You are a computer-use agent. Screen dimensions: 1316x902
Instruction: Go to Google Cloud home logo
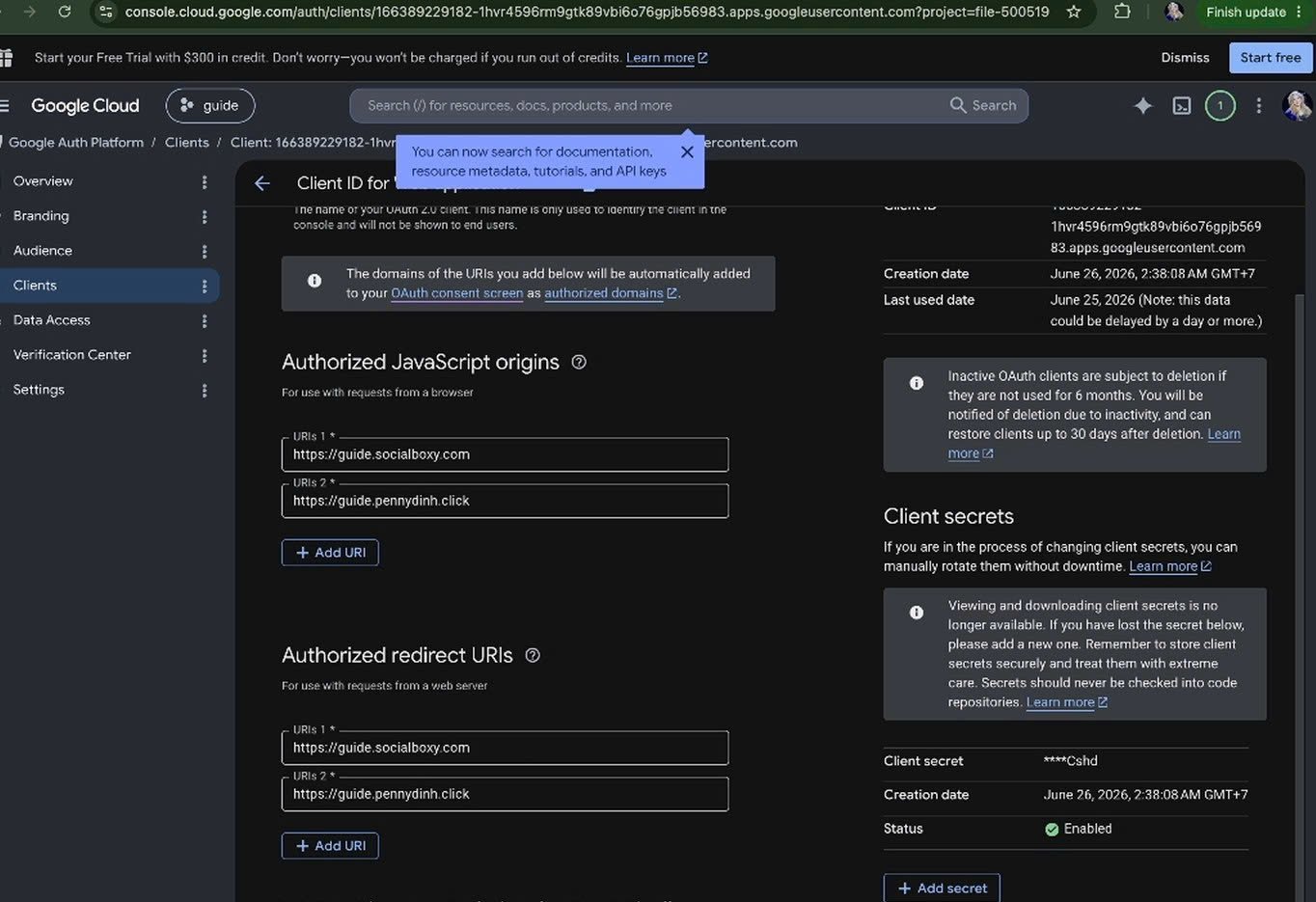pos(85,105)
